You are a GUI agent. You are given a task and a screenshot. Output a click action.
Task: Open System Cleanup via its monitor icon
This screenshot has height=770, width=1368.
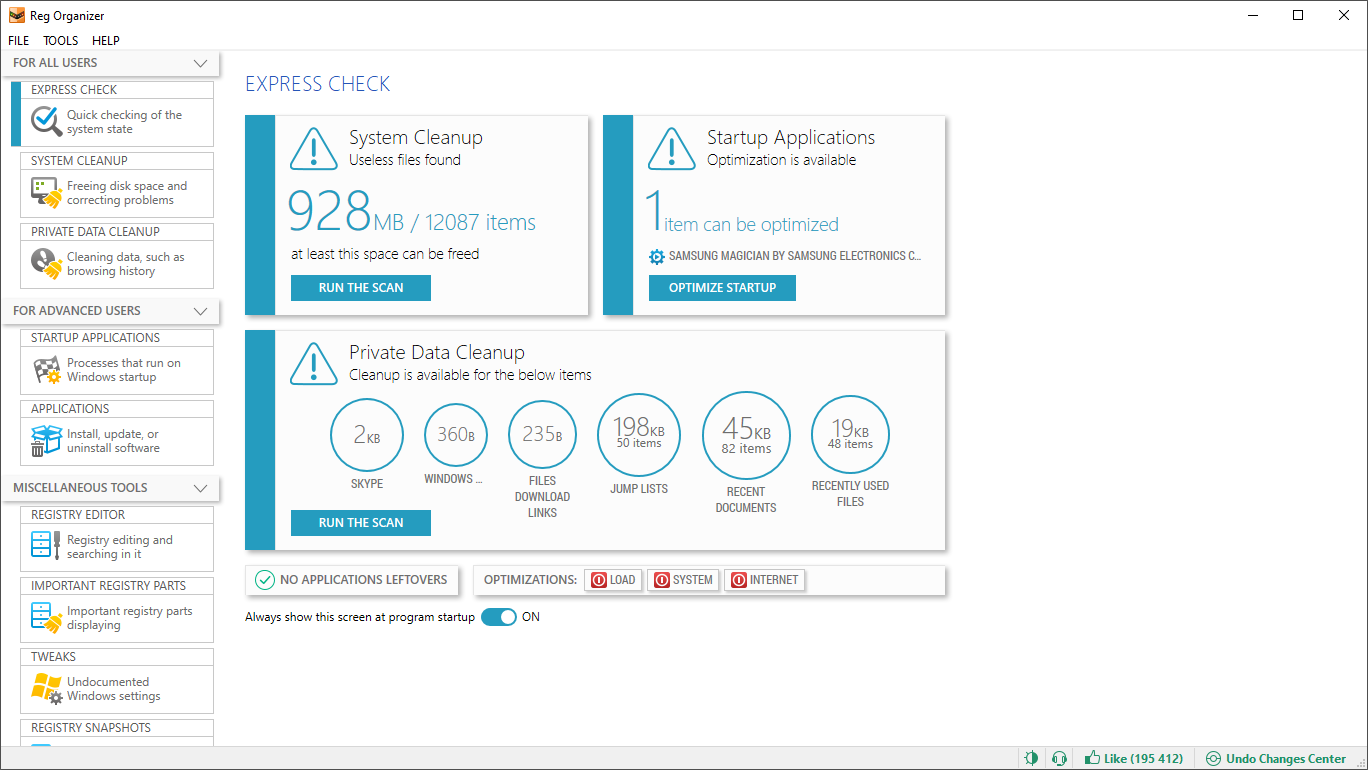click(x=44, y=192)
